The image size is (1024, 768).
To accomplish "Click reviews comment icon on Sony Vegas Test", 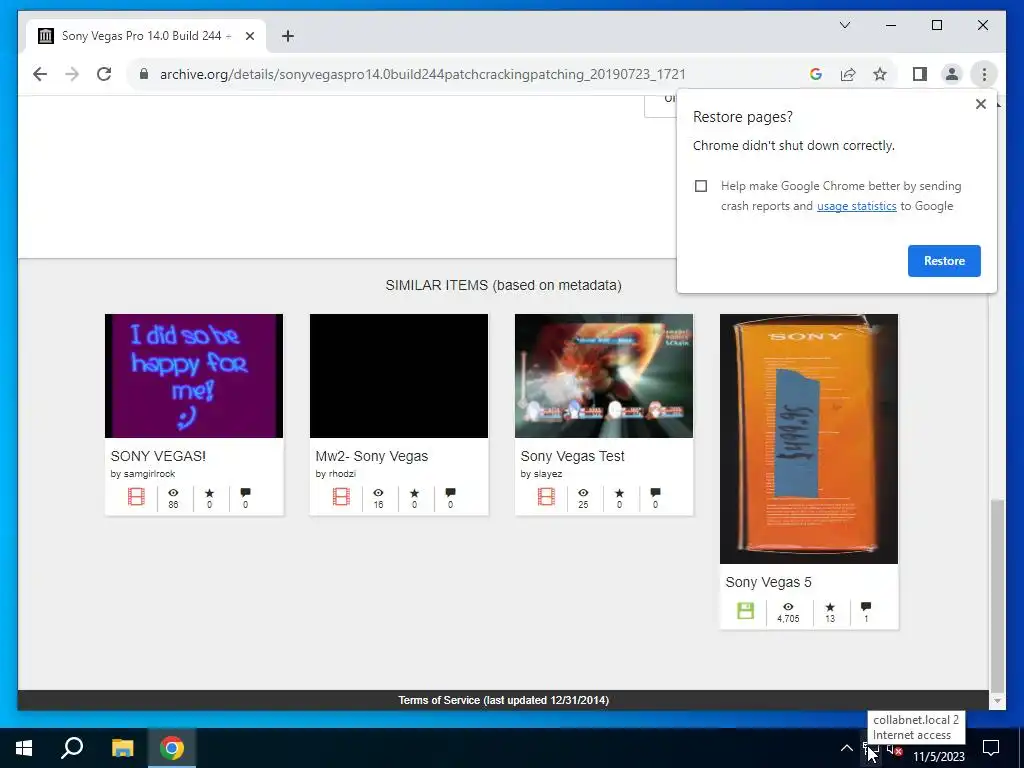I will click(656, 492).
